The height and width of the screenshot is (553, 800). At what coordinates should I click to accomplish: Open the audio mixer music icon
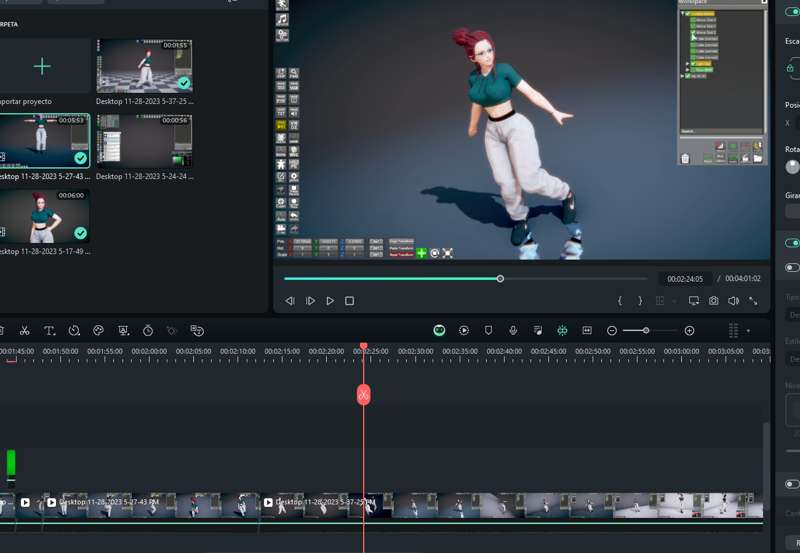tap(538, 331)
